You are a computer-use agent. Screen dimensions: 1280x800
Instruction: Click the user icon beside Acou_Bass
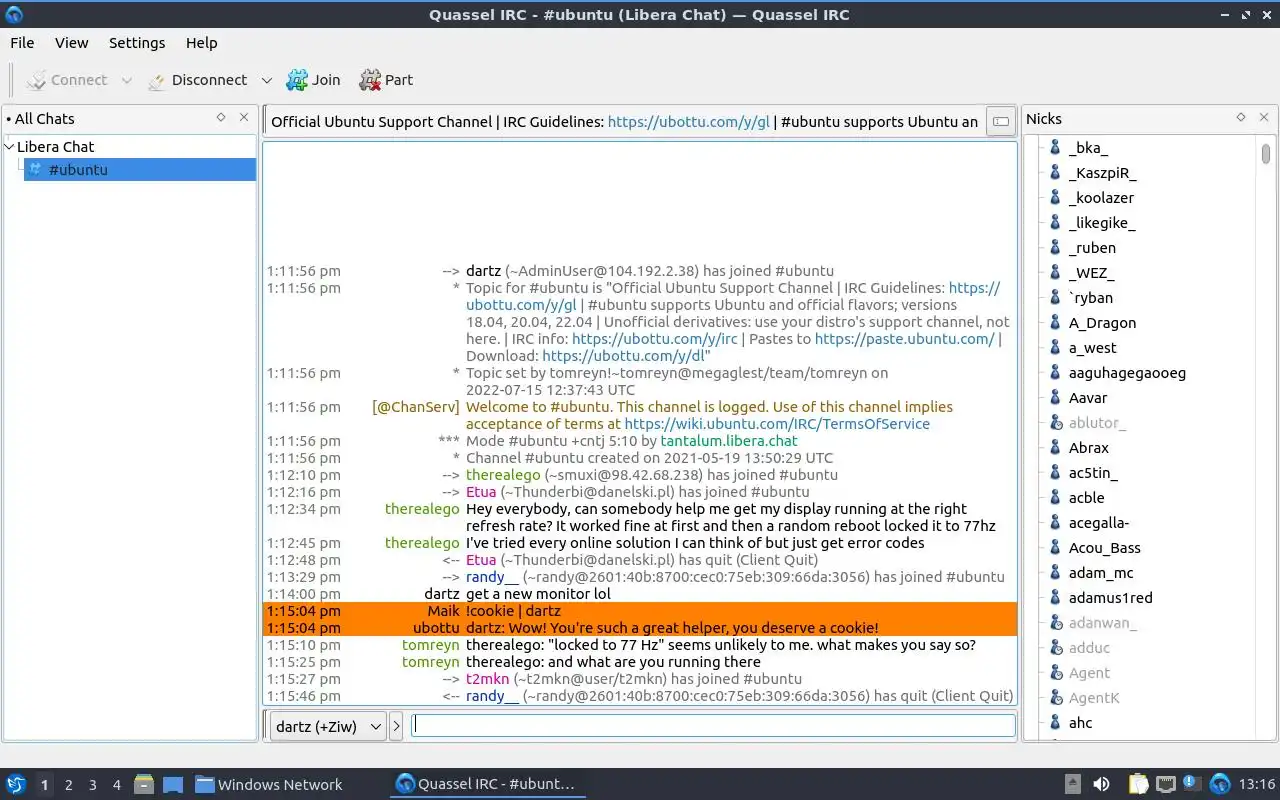(x=1054, y=548)
